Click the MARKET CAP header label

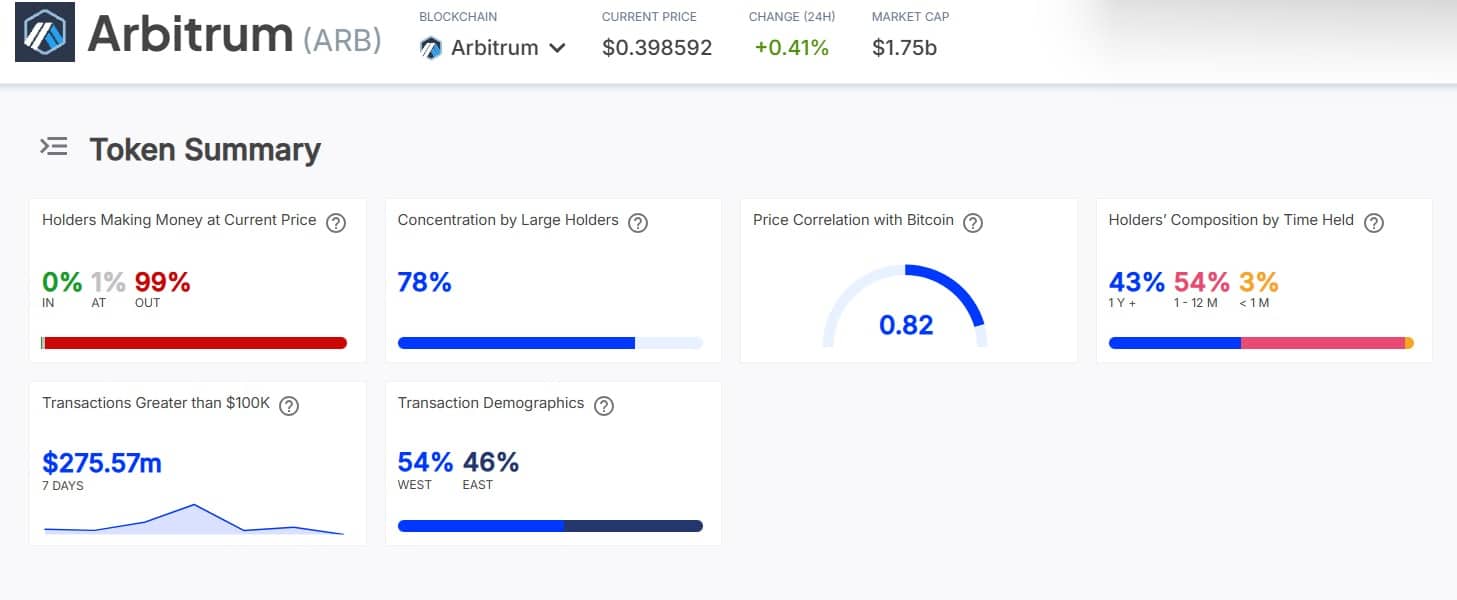pos(911,17)
